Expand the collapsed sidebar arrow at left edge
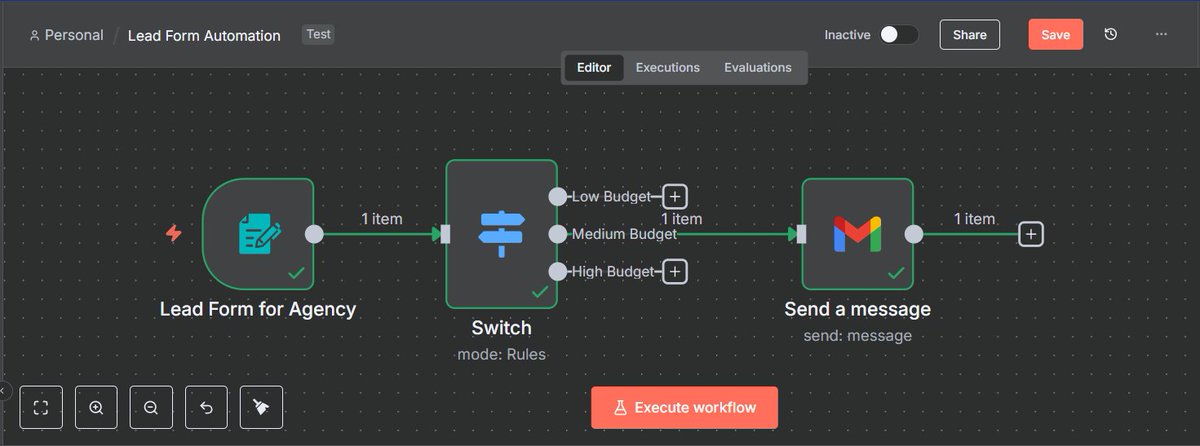Viewport: 1200px width, 446px height. point(3,390)
